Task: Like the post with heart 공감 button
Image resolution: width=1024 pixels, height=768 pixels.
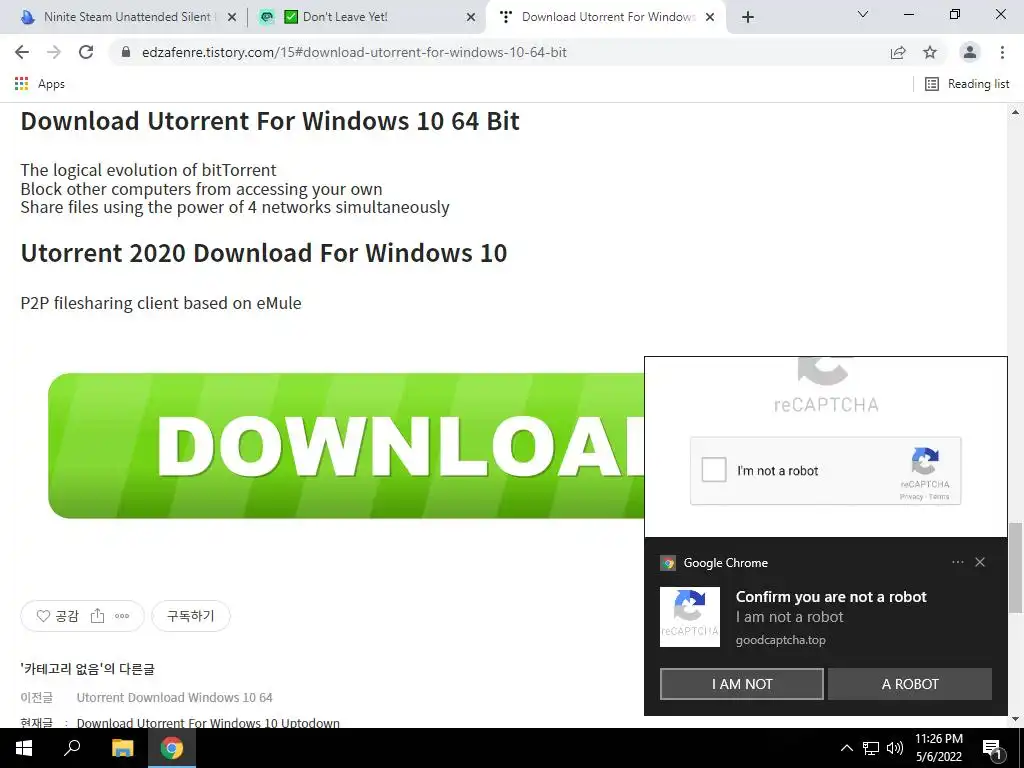Action: pos(57,616)
